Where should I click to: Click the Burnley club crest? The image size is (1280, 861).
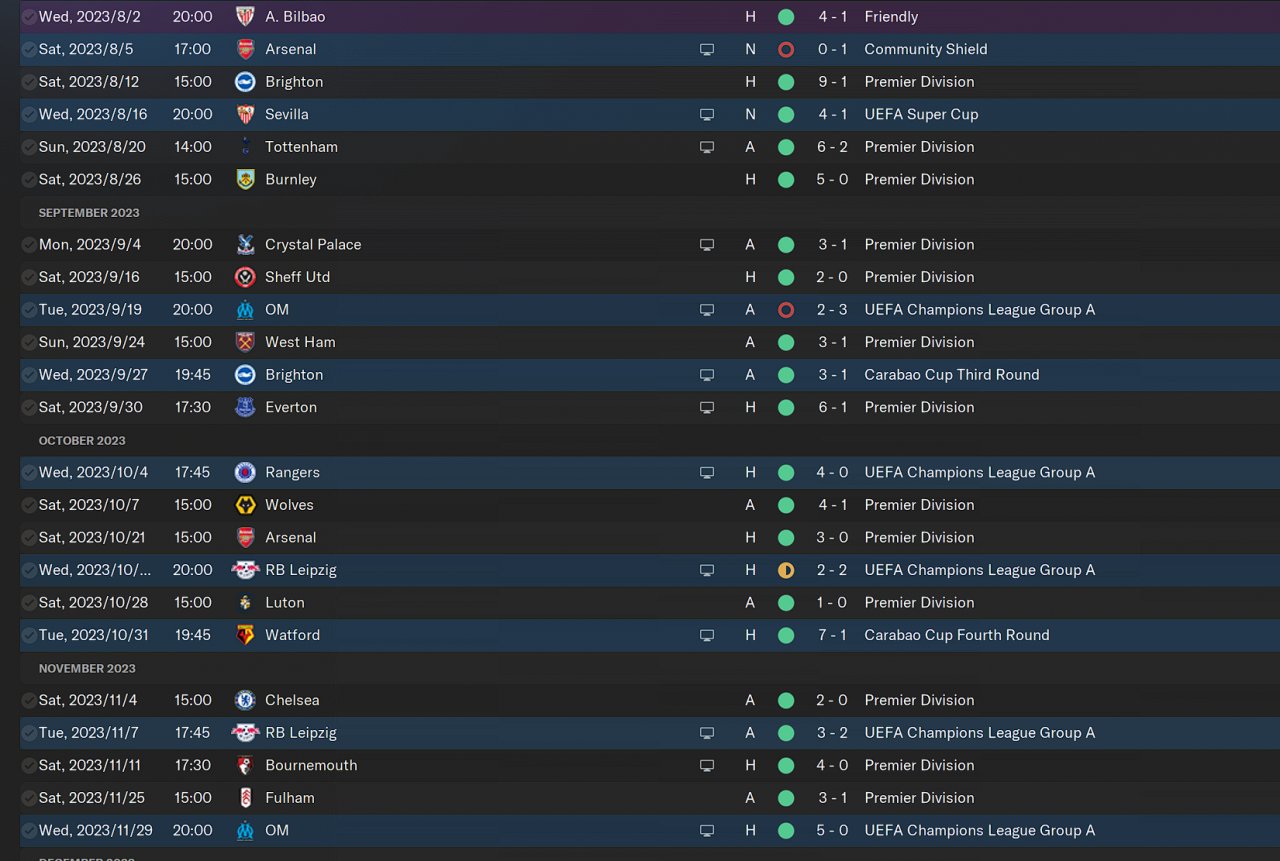[x=245, y=179]
